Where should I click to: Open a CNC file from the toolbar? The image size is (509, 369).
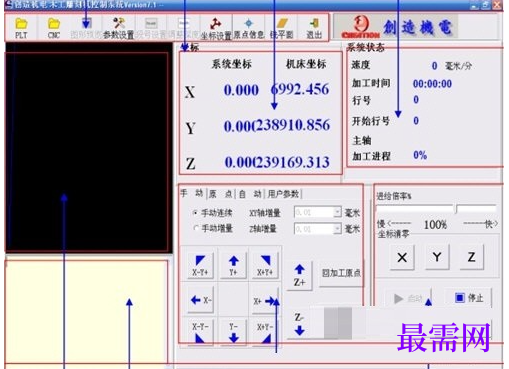point(54,28)
